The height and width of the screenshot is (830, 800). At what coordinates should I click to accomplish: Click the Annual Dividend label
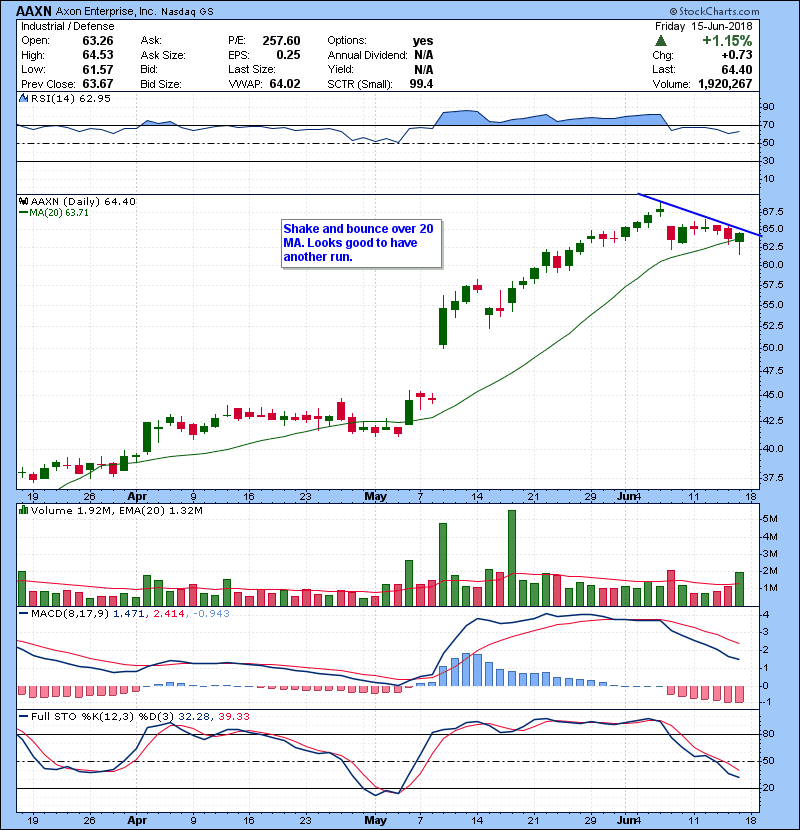[367, 55]
